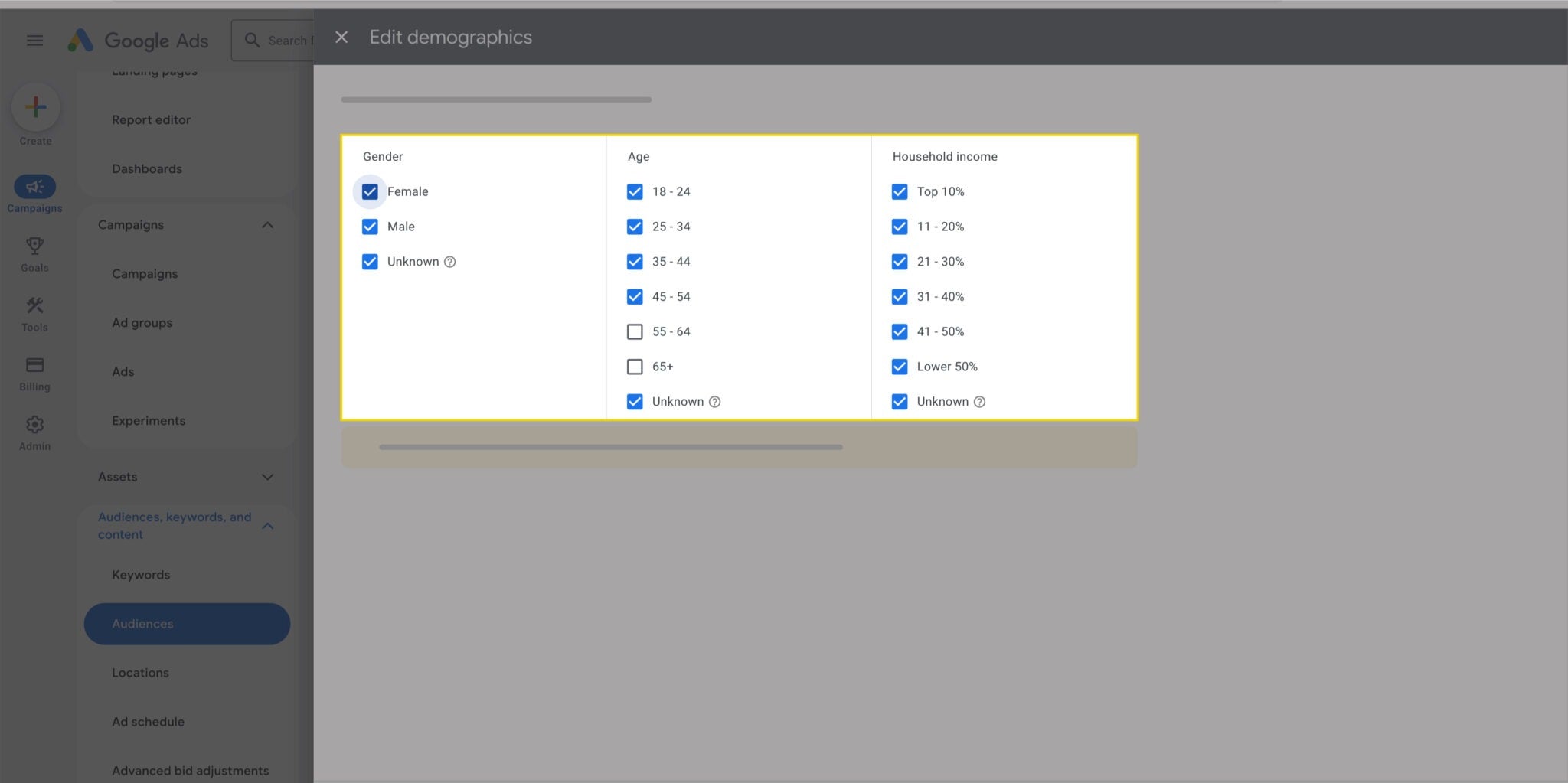Open Locations in sidebar
Screen dimensions: 1568x783
140,673
